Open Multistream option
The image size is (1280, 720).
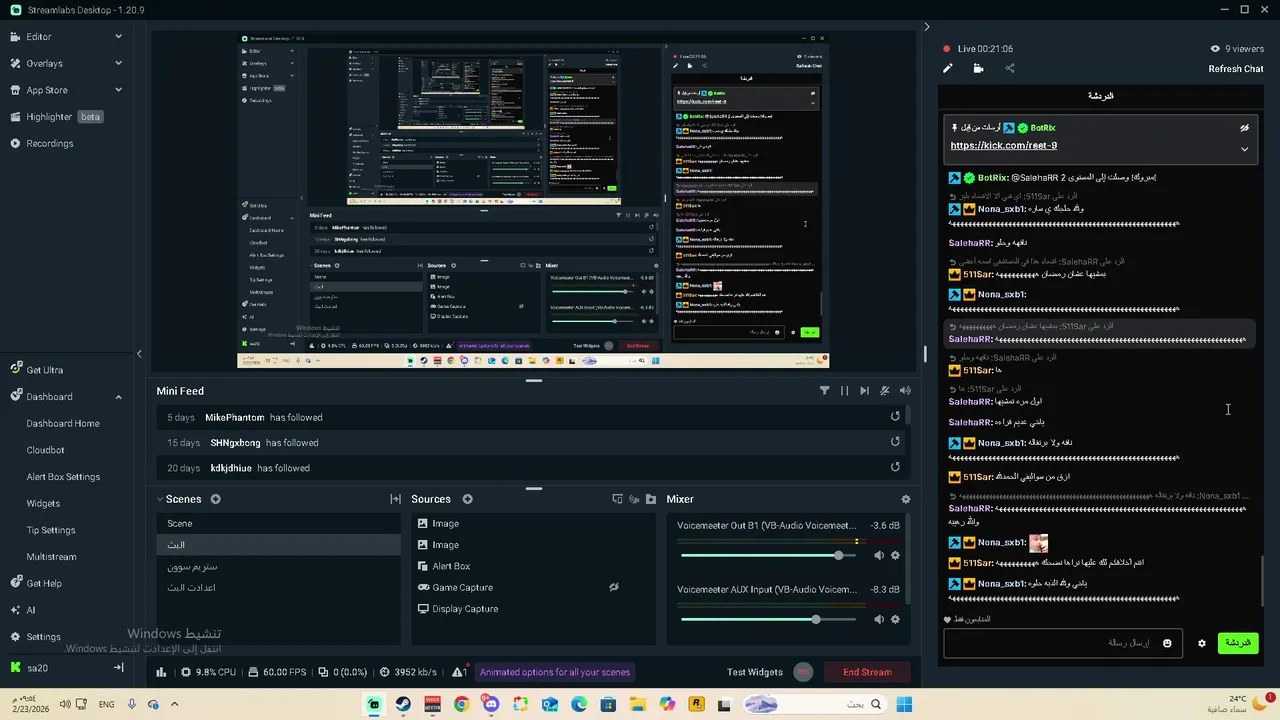[51, 557]
